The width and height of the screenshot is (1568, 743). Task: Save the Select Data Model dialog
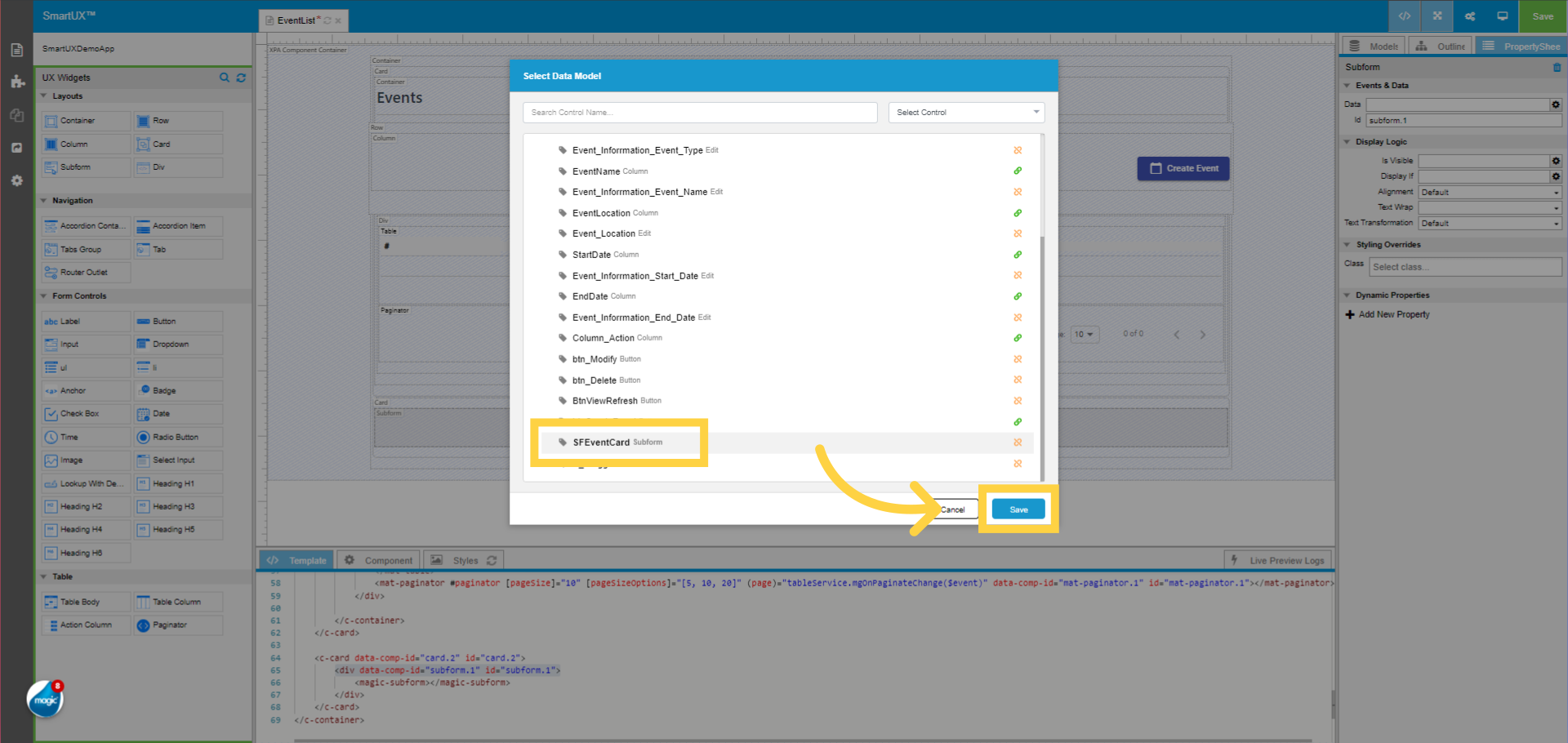coord(1018,509)
